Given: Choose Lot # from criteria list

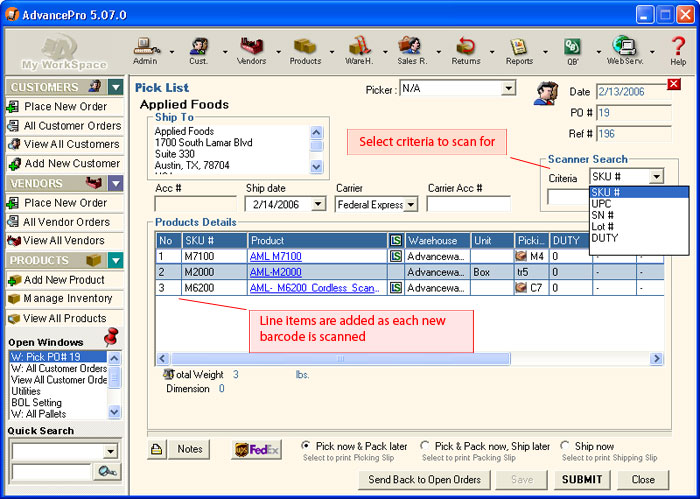Looking at the screenshot, I should click(639, 227).
